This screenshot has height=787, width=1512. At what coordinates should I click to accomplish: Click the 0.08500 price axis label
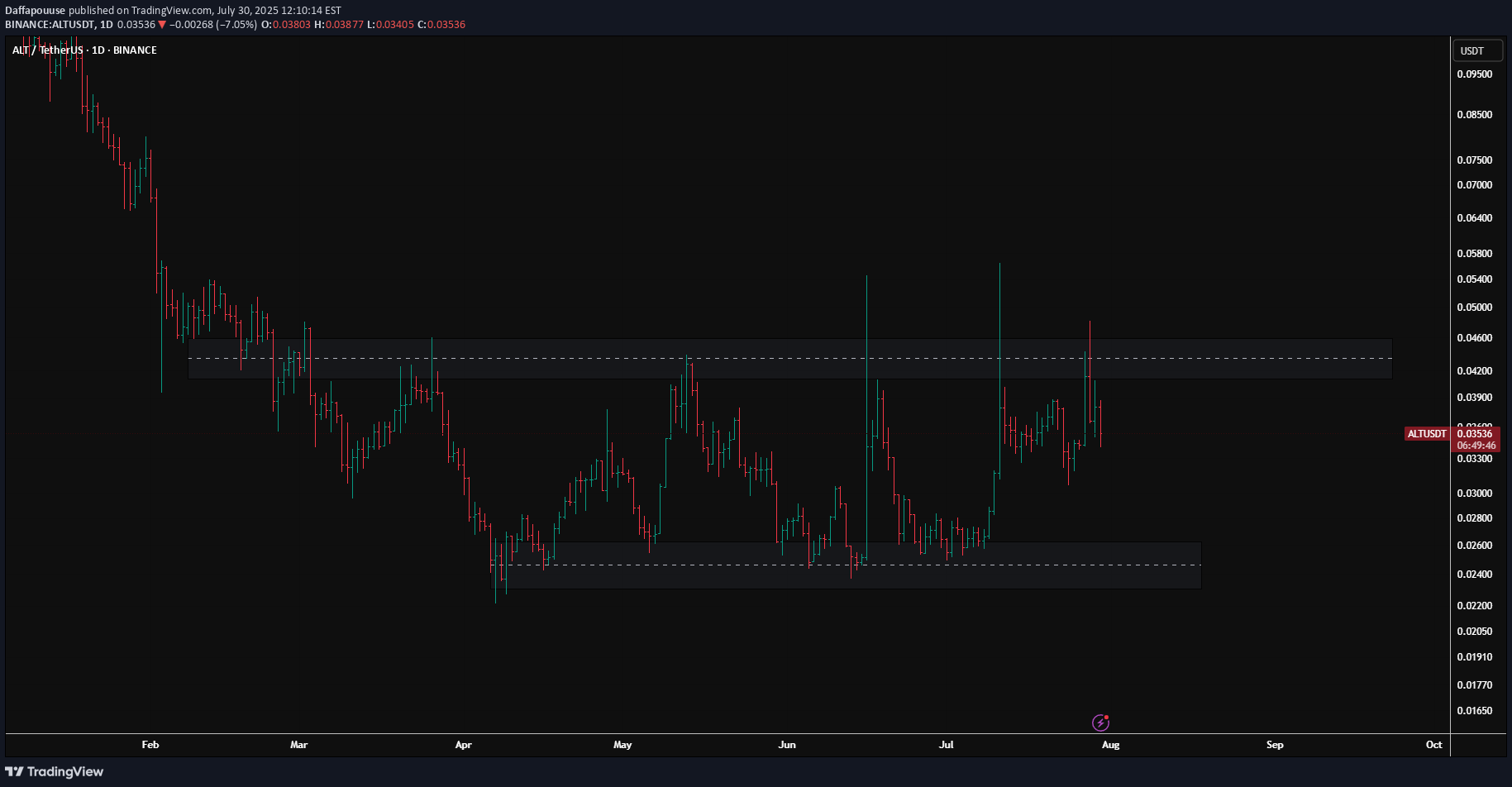click(1475, 115)
